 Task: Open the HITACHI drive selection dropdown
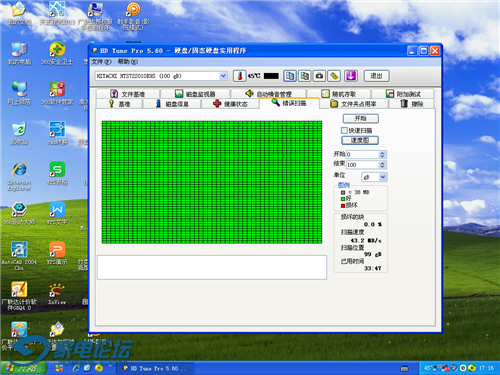(x=223, y=76)
